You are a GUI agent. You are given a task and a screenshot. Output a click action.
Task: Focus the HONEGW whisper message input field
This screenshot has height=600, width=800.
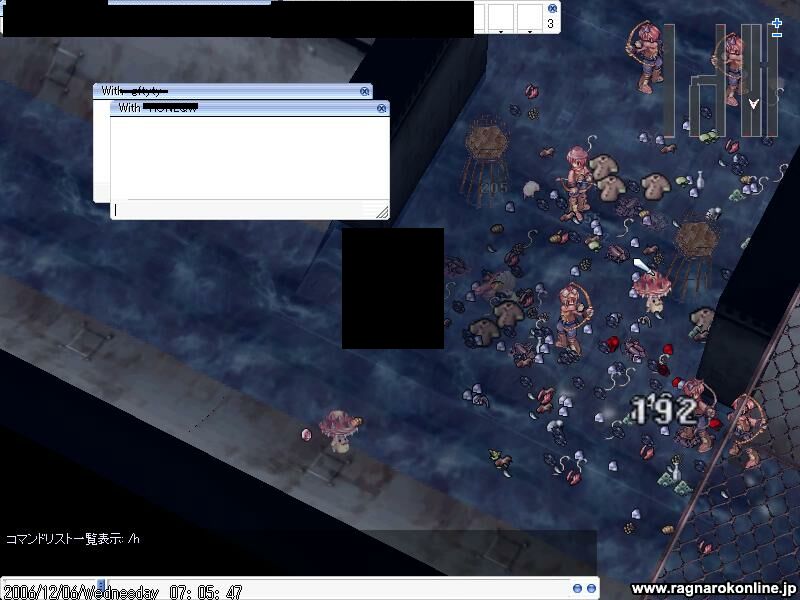point(244,210)
